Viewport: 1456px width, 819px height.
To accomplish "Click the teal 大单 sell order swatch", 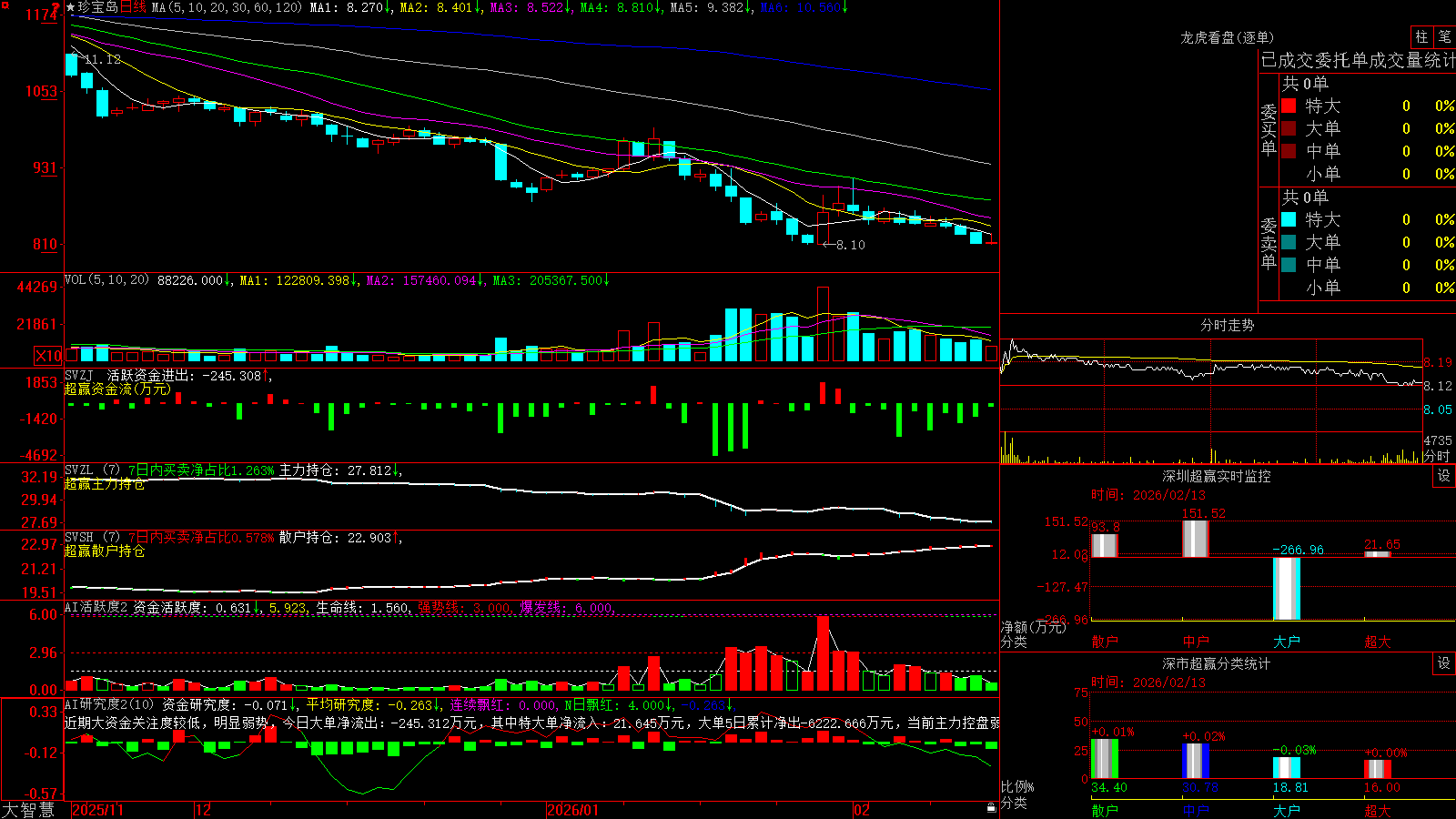I will 1289,242.
